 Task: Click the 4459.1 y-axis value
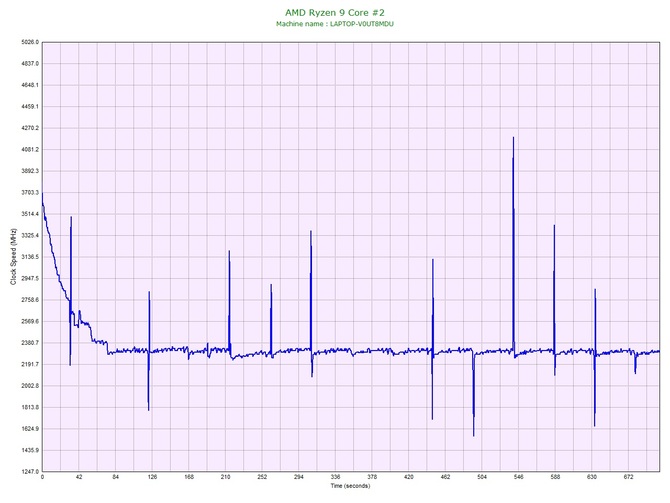[30, 106]
